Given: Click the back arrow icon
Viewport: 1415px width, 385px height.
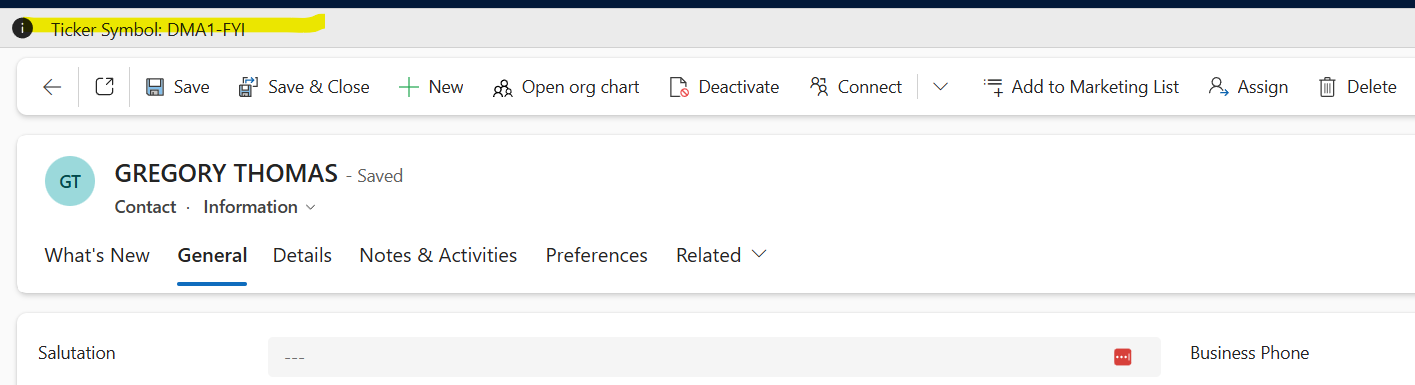Looking at the screenshot, I should 52,87.
